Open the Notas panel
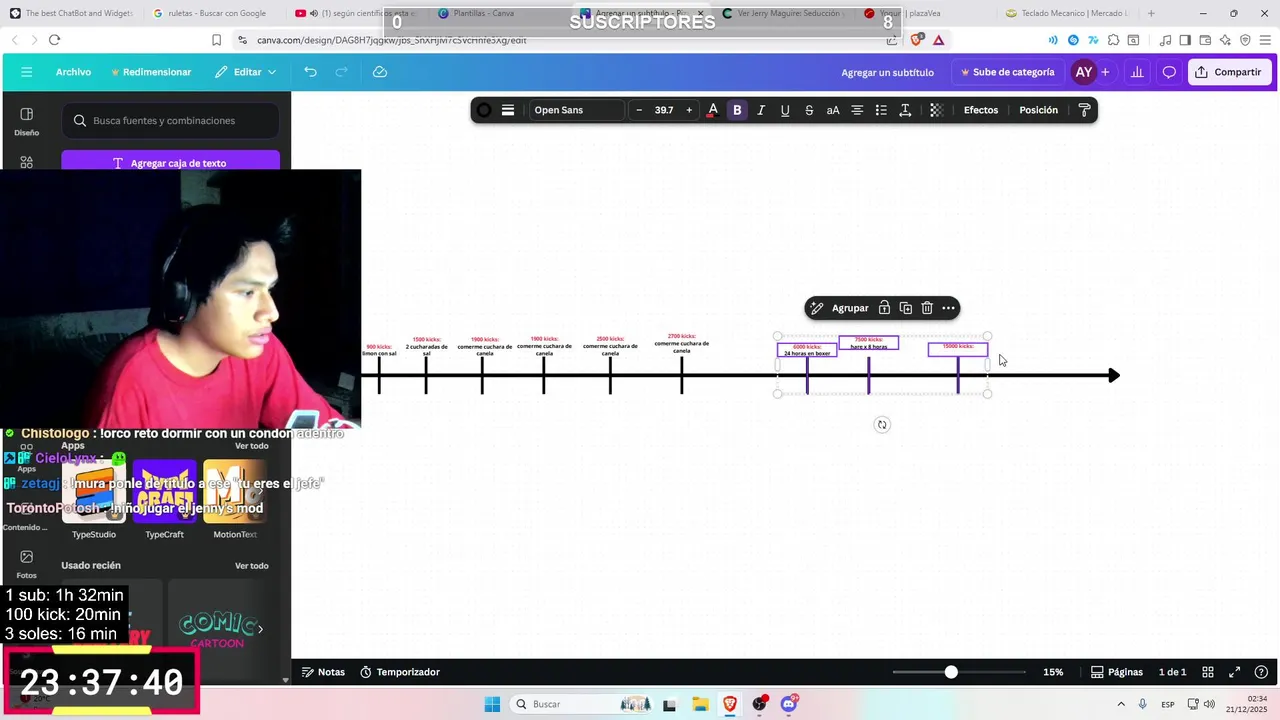The image size is (1280, 720). coord(323,672)
